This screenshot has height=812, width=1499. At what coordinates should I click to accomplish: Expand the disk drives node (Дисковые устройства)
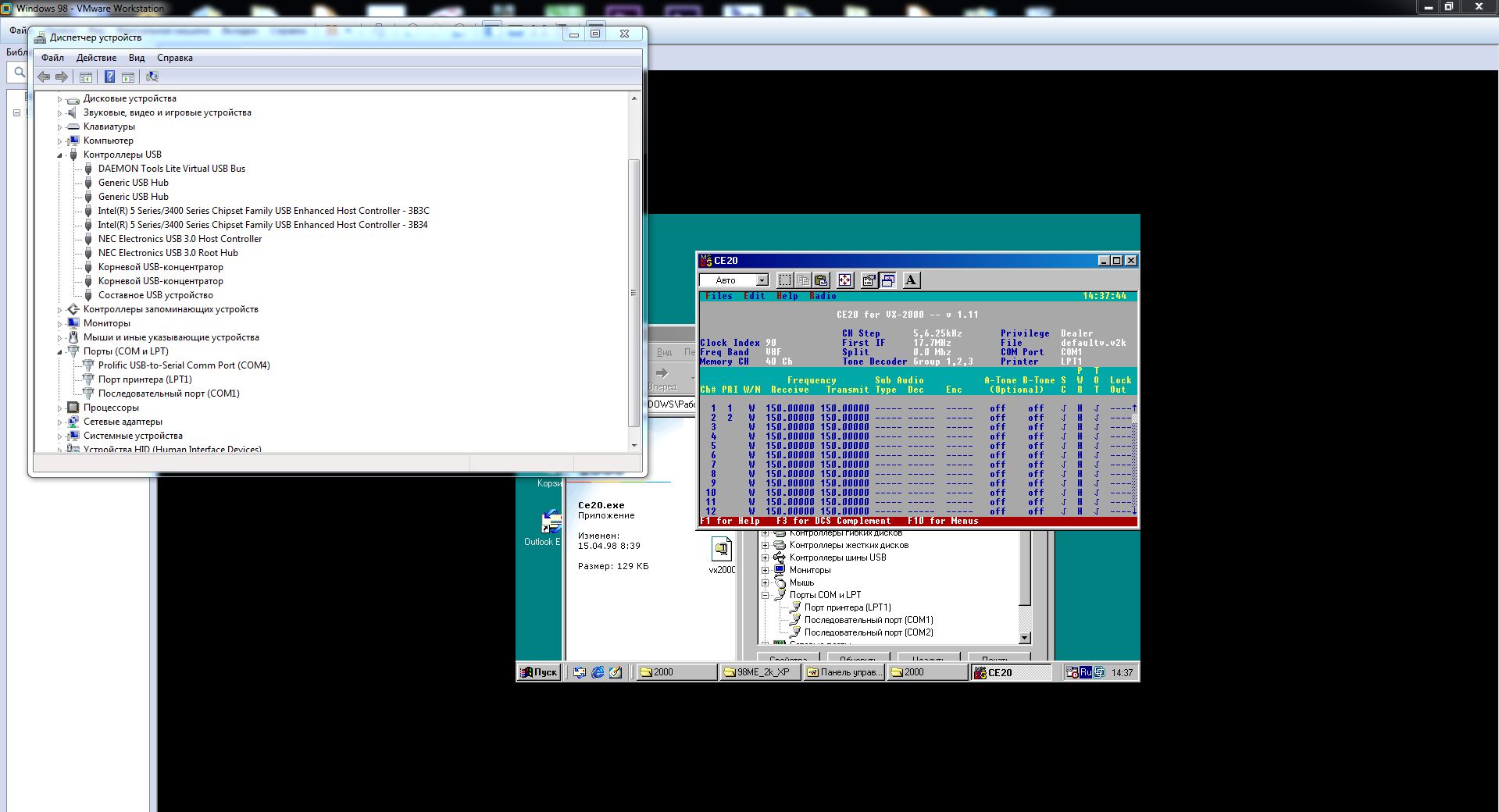[x=59, y=99]
